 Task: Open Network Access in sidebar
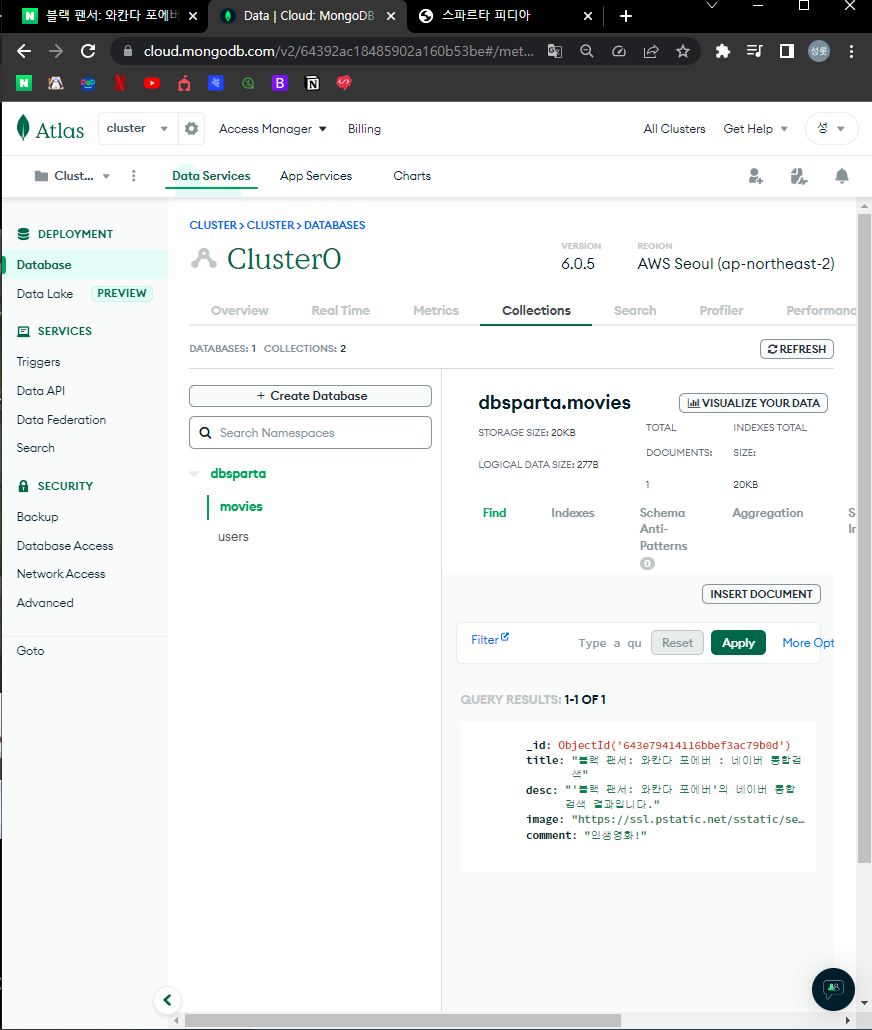60,573
